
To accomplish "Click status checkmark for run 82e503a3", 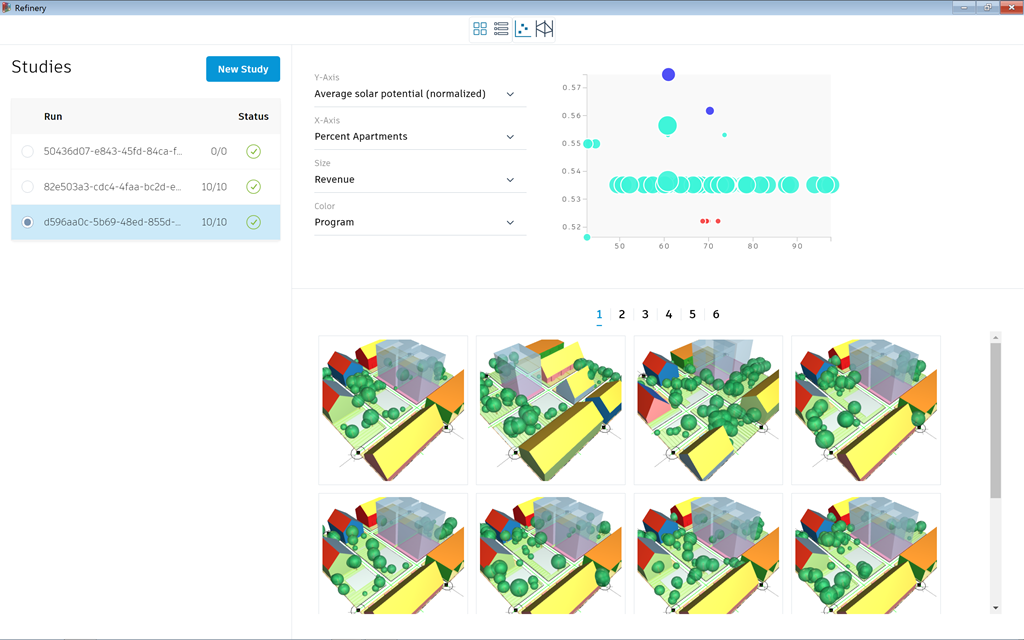I will 253,187.
